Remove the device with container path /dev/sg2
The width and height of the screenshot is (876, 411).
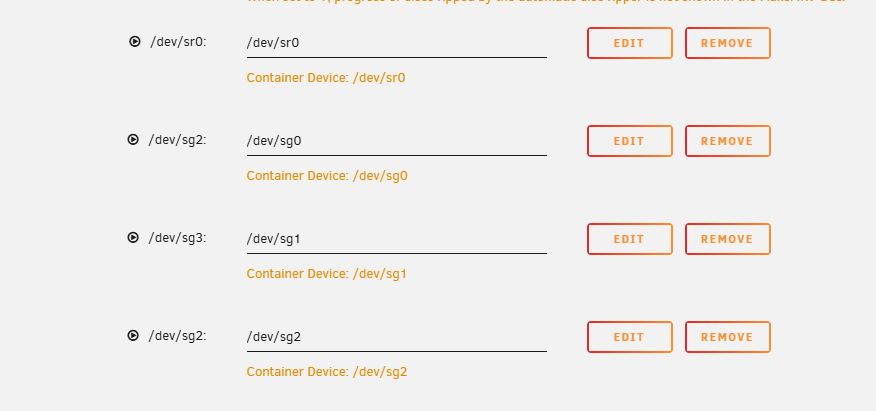[x=728, y=337]
